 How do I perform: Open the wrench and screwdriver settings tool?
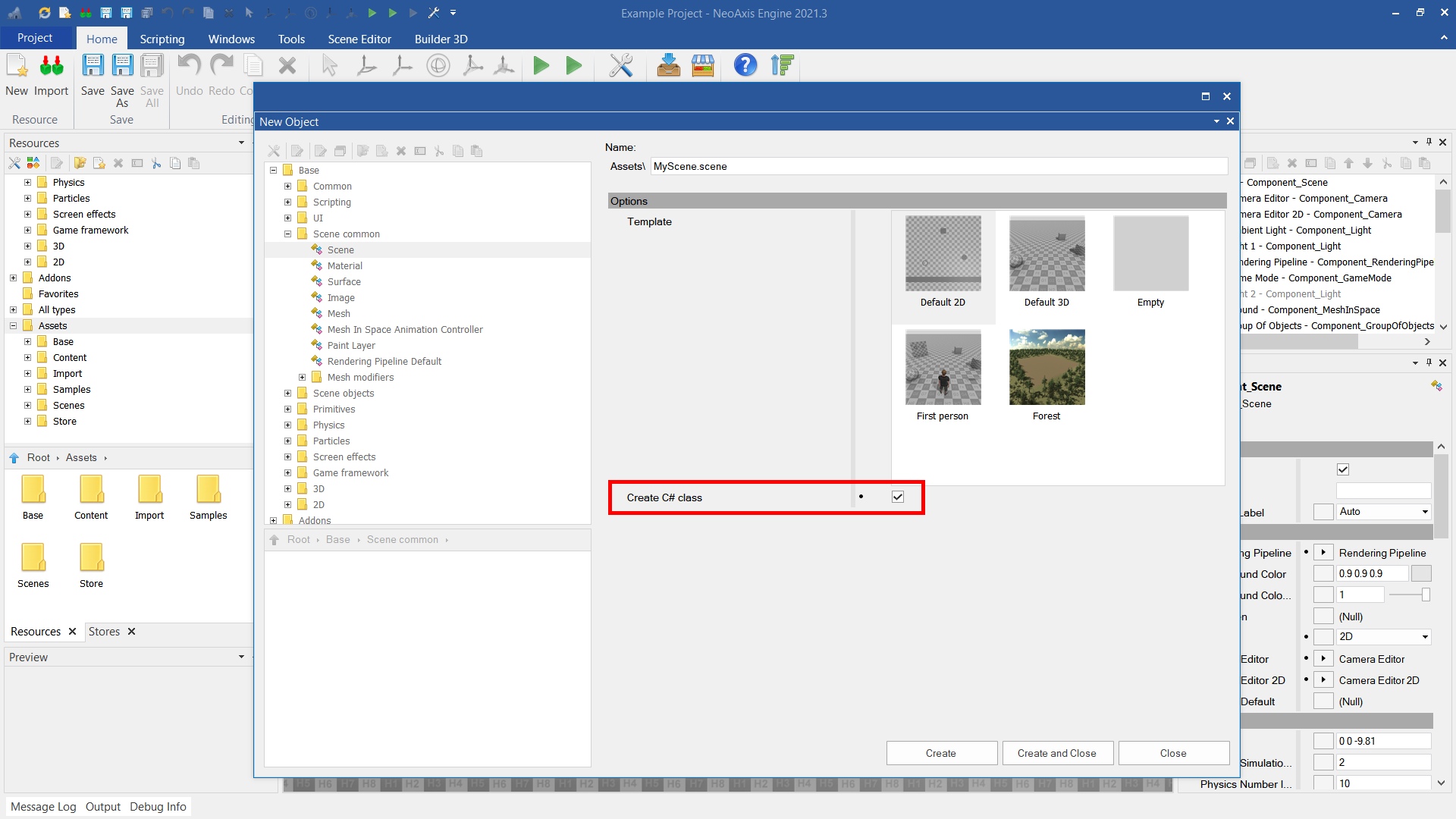pos(620,66)
